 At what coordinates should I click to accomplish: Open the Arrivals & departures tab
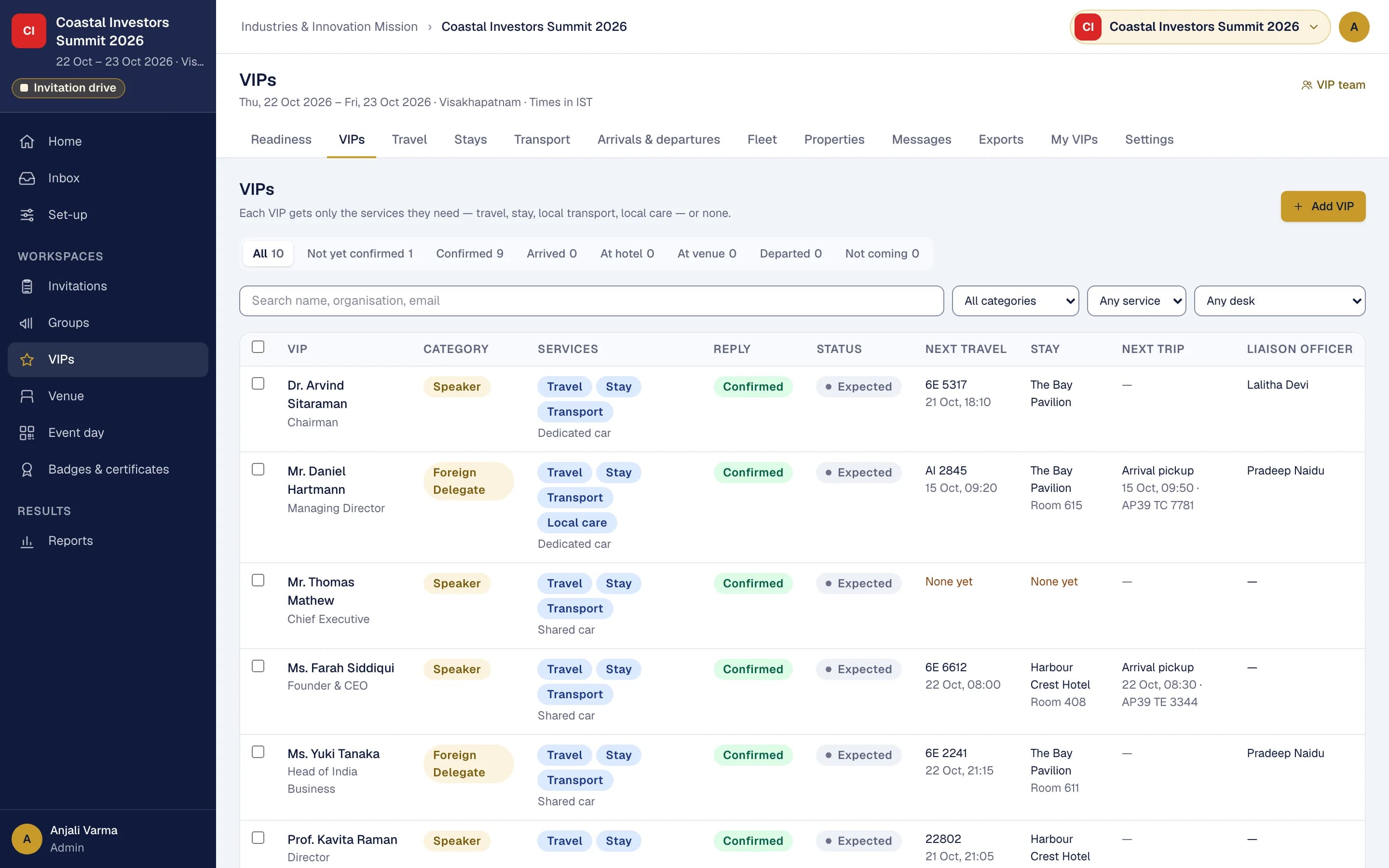(658, 139)
